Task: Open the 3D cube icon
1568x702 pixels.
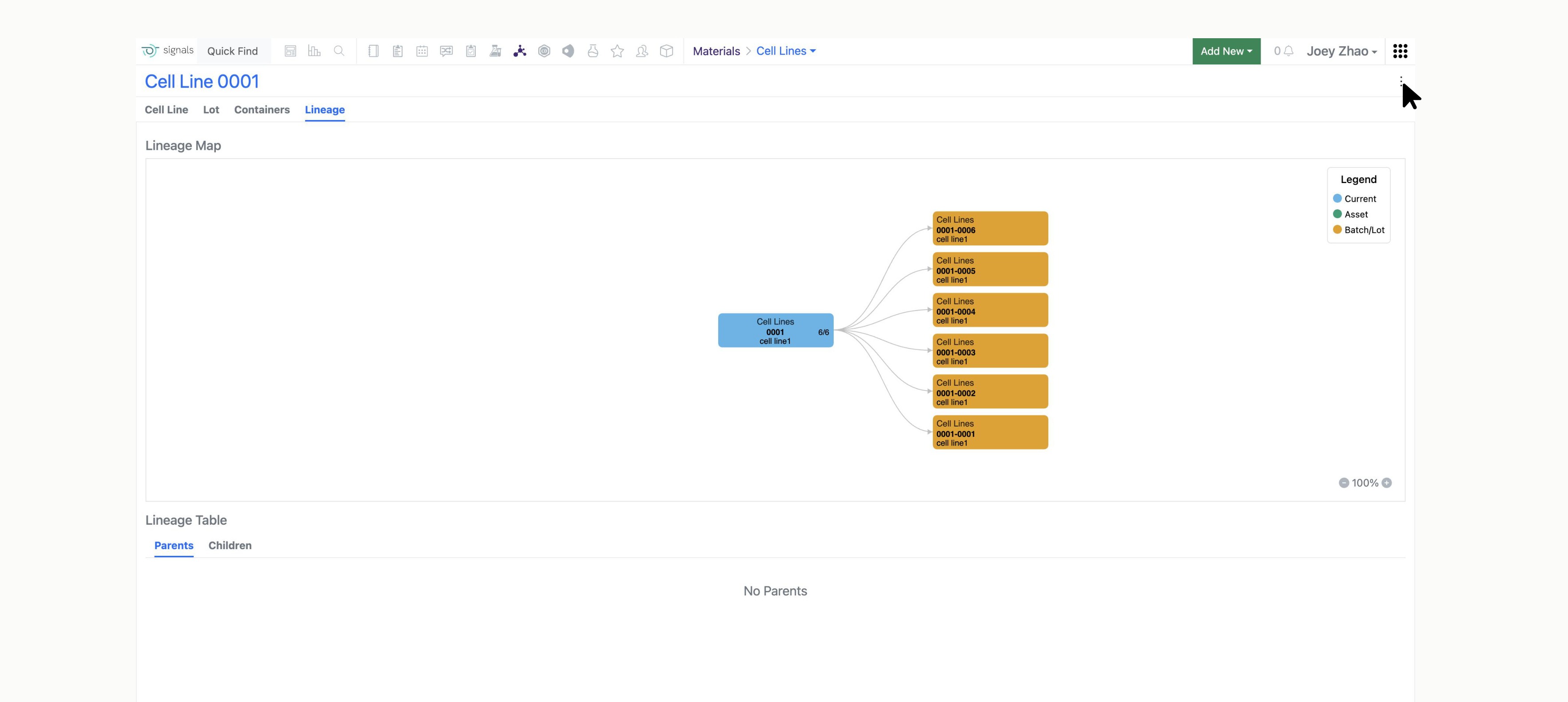Action: point(667,51)
